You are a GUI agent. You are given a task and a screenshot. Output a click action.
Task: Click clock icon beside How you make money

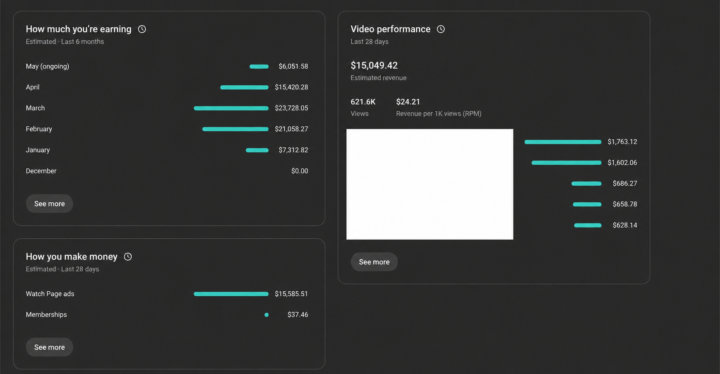[128, 257]
